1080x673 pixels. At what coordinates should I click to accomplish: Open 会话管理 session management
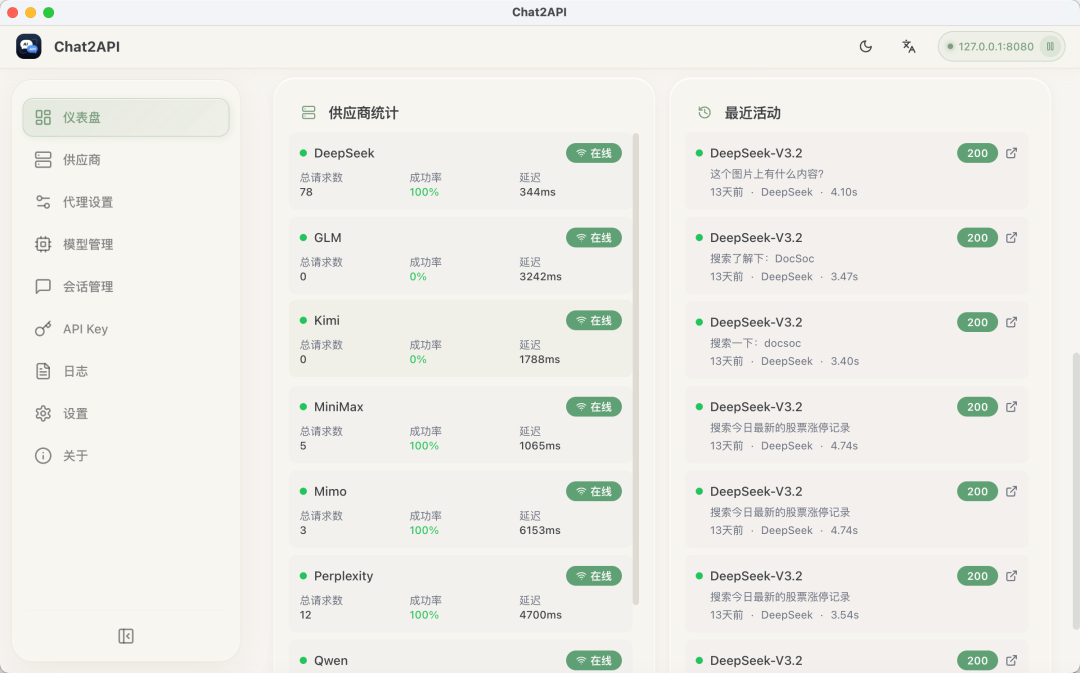[x=126, y=287]
